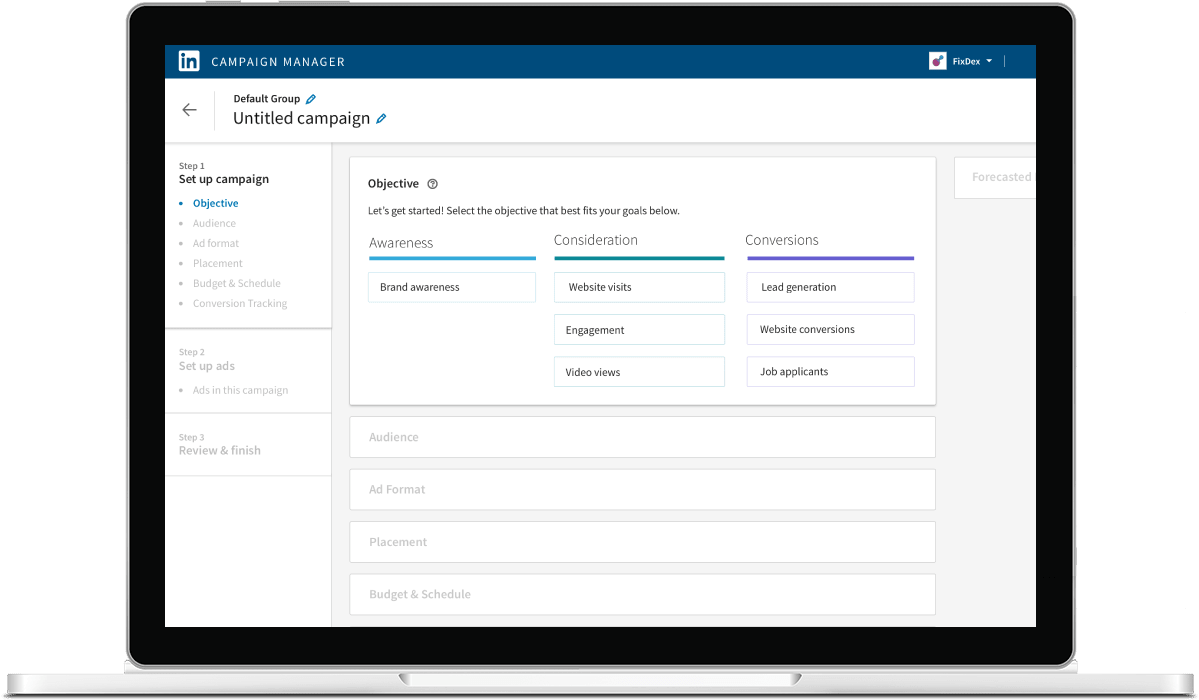Go back with the left arrow
The height and width of the screenshot is (700, 1199).
coord(190,110)
